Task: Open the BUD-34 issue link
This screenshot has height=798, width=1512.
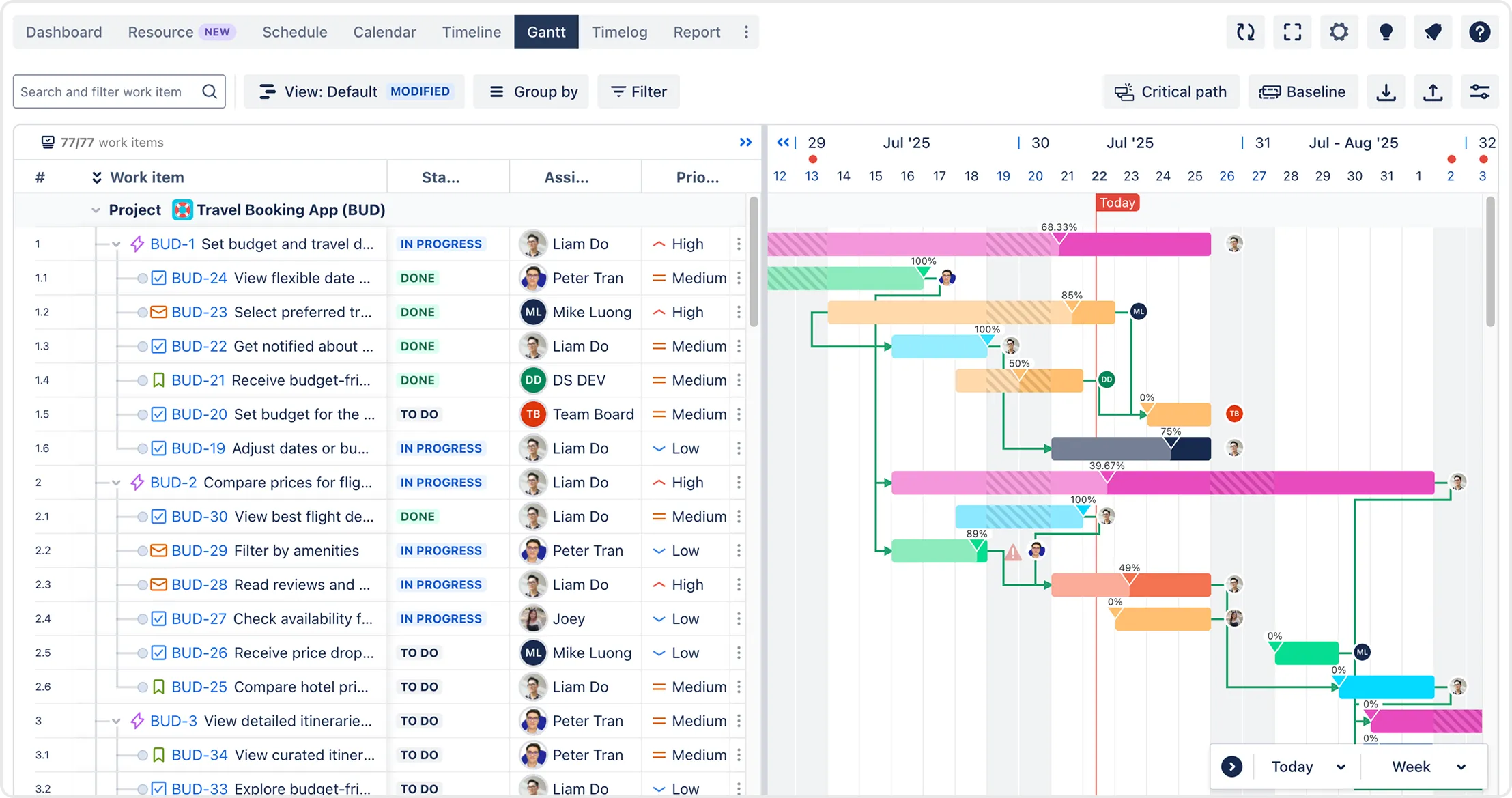Action: (x=199, y=755)
